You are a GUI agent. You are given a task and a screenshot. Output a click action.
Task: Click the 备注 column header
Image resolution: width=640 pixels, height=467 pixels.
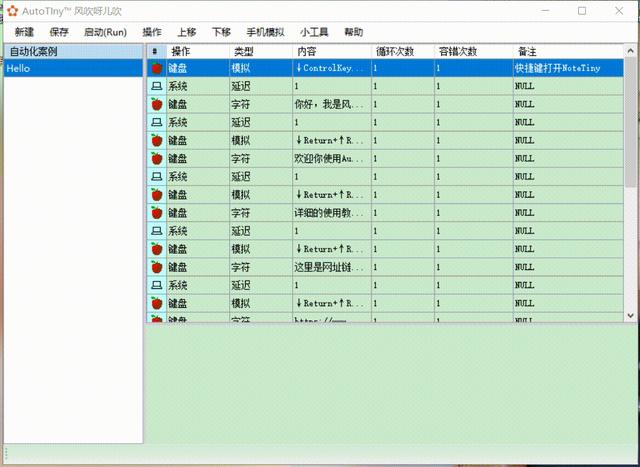point(568,51)
